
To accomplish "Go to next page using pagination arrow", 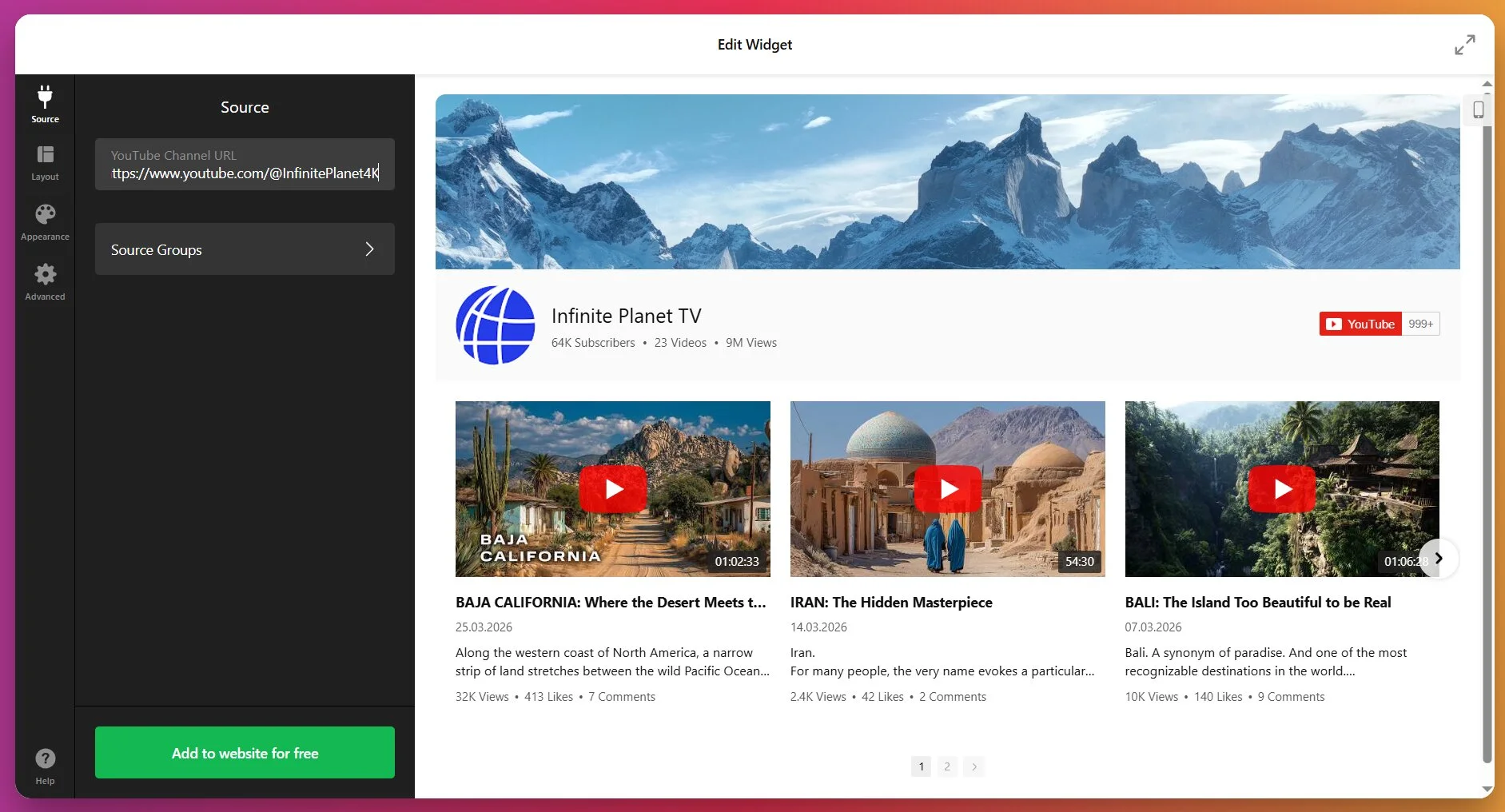I will [973, 766].
